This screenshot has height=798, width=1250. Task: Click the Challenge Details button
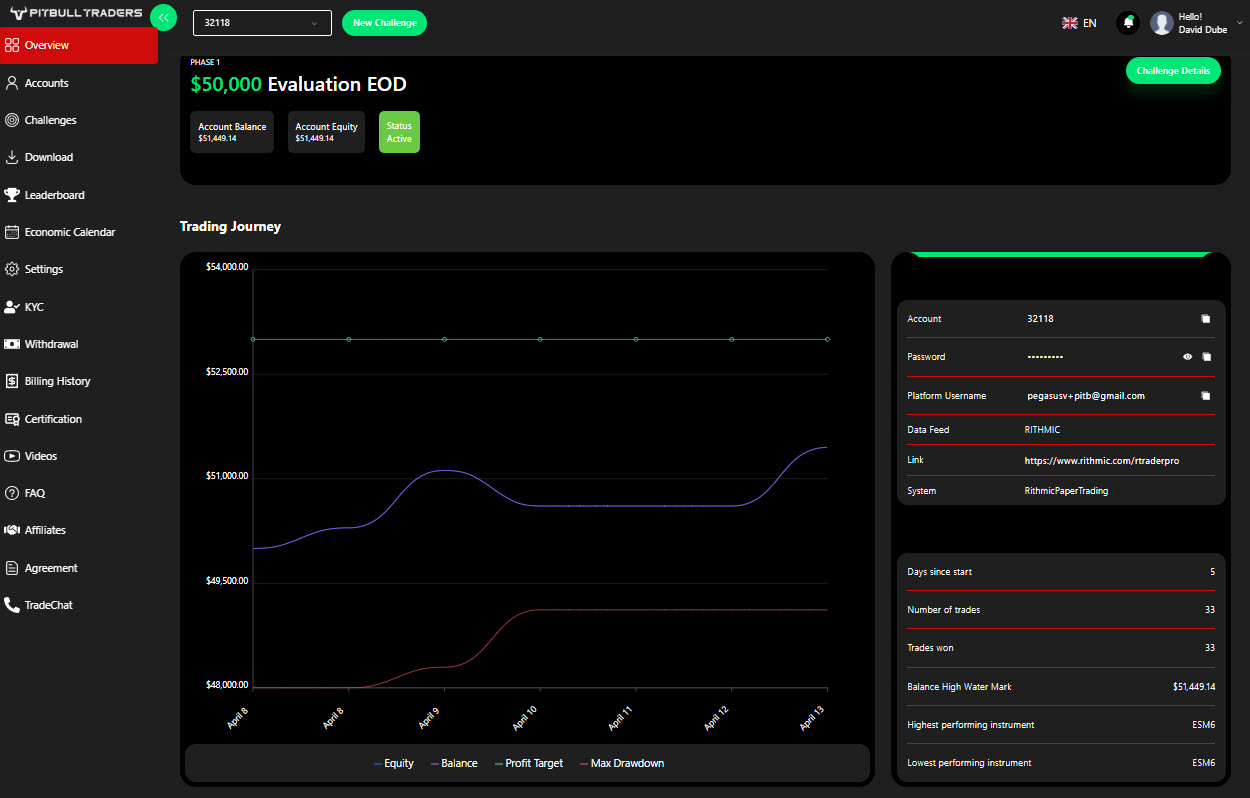[1172, 70]
